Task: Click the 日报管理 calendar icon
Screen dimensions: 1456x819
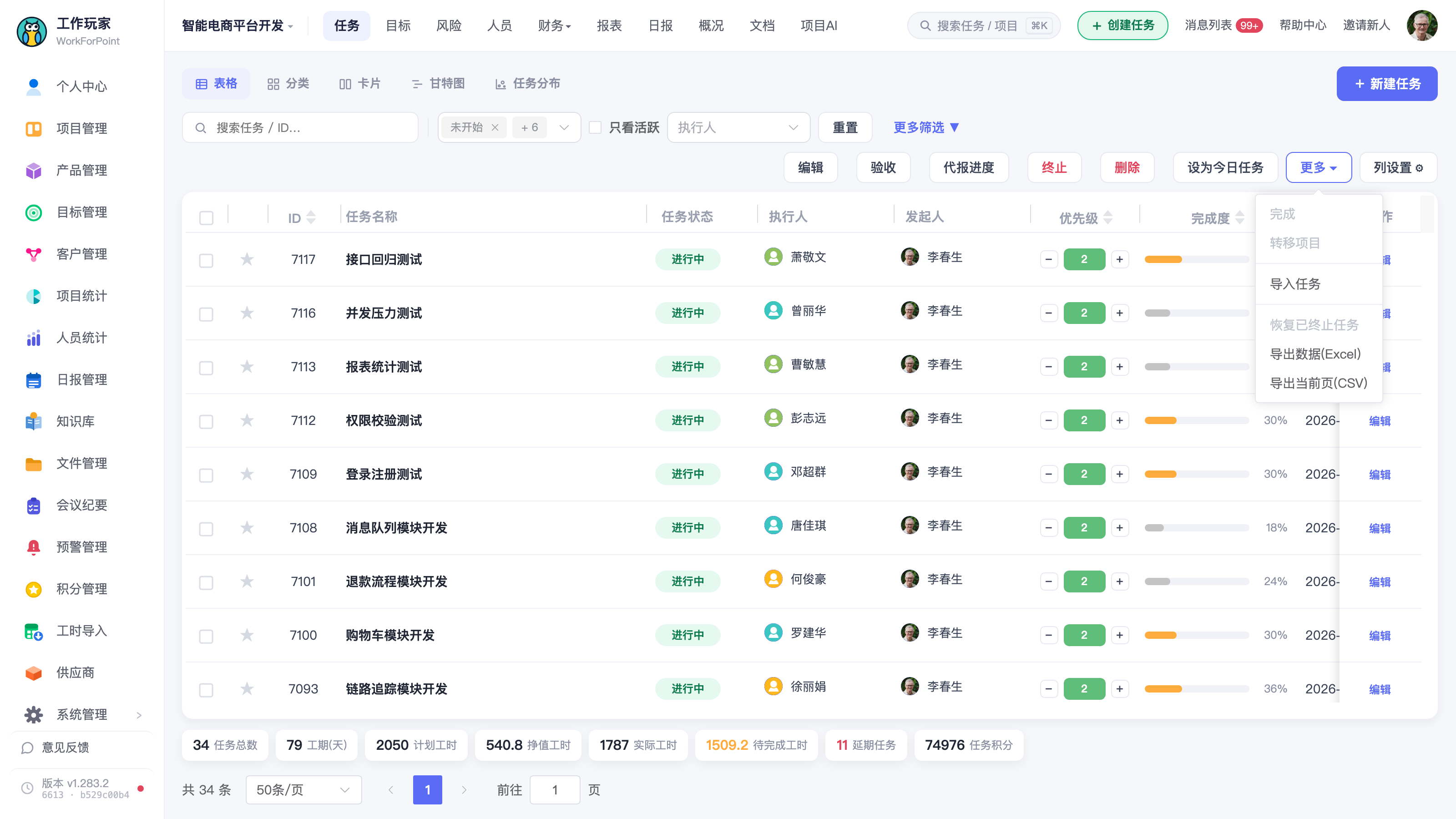Action: pos(33,380)
